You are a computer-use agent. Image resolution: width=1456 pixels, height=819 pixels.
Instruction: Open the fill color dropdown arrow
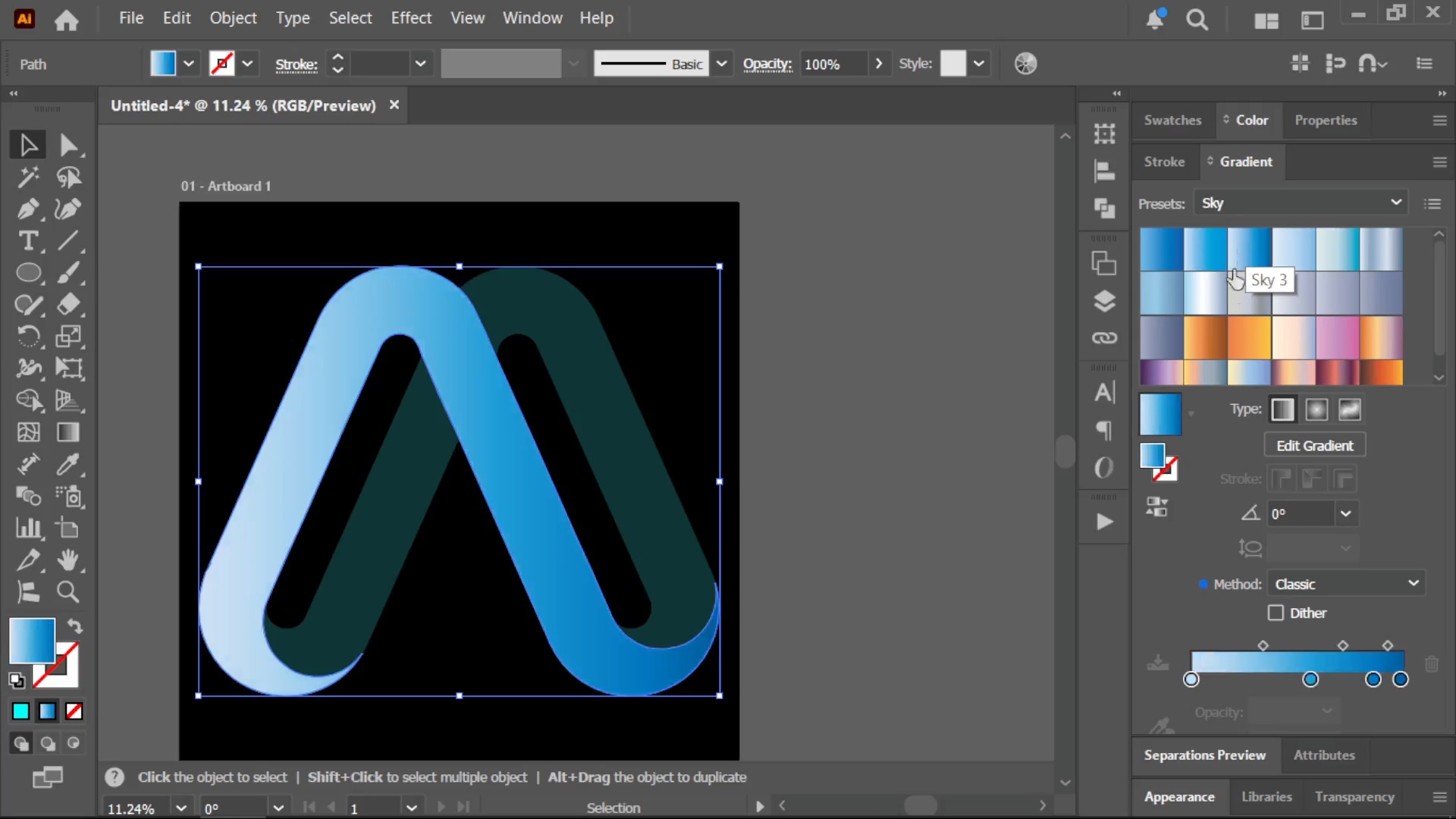[189, 64]
